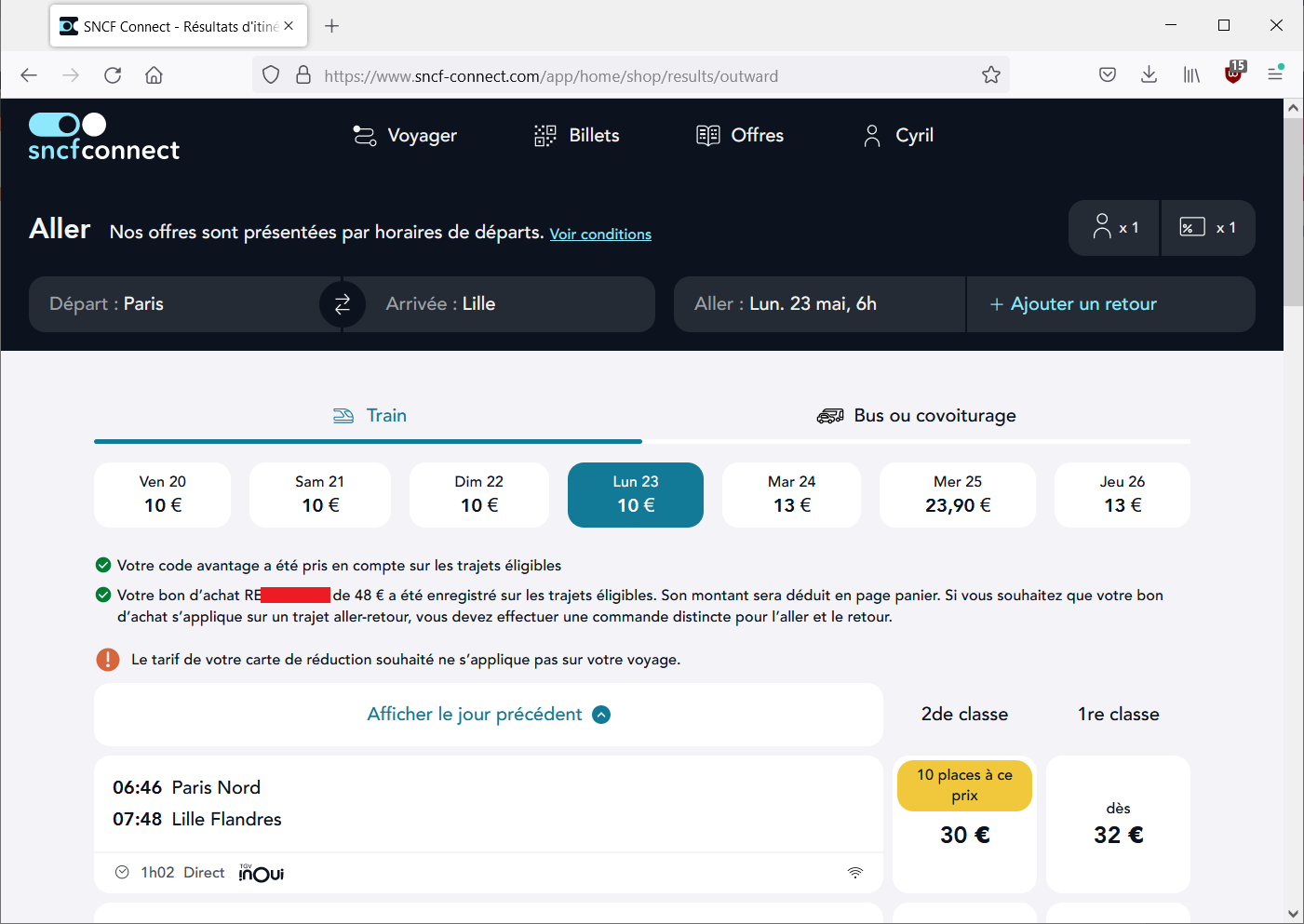Screen dimensions: 1304x924
Task: Click the Cyril profile person icon
Action: [872, 136]
